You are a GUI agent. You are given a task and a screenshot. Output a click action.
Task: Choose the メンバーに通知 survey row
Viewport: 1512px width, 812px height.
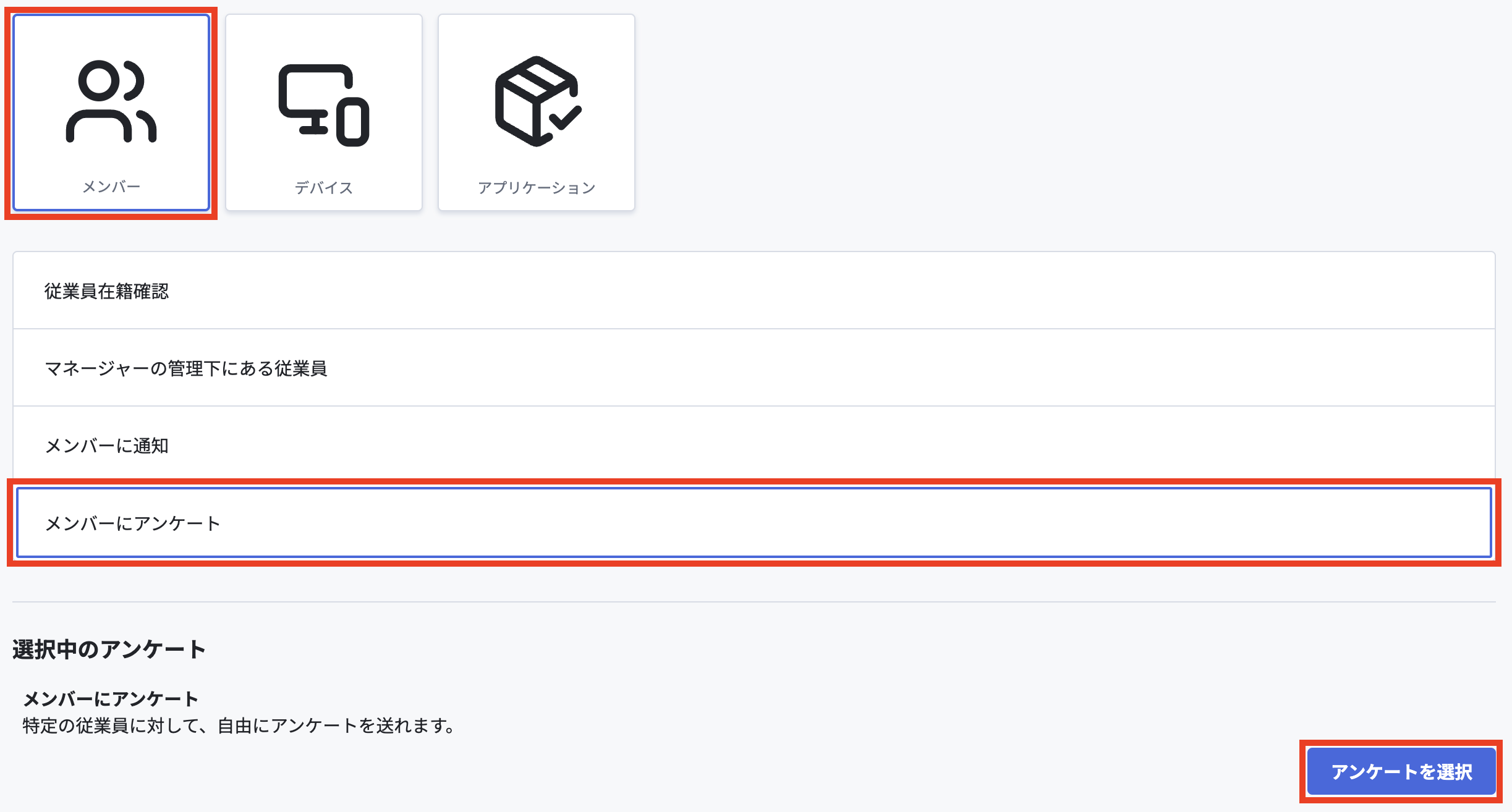tap(754, 445)
